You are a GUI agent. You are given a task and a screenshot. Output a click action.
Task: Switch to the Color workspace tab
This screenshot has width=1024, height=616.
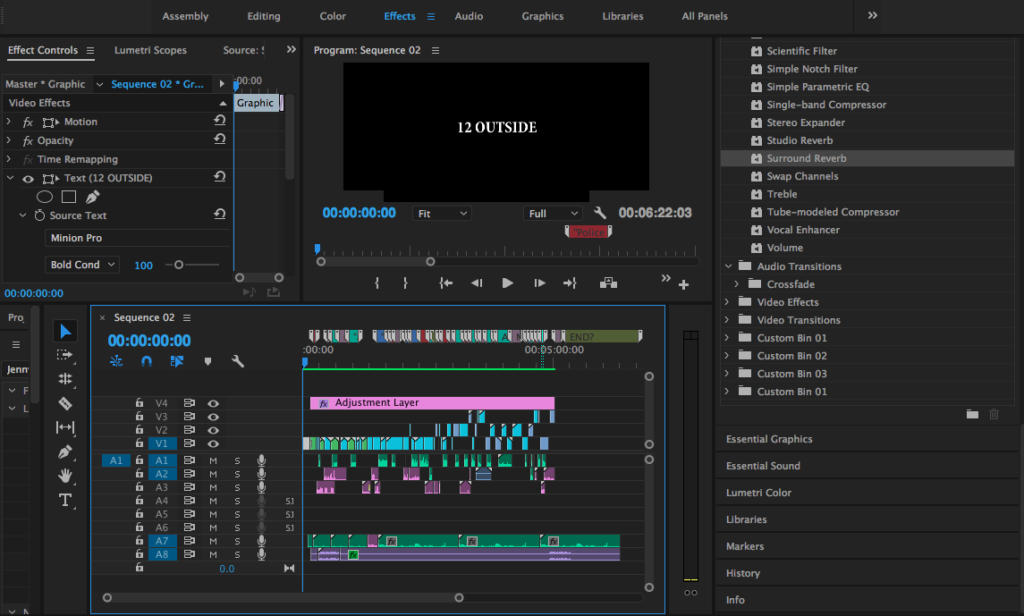[x=333, y=16]
